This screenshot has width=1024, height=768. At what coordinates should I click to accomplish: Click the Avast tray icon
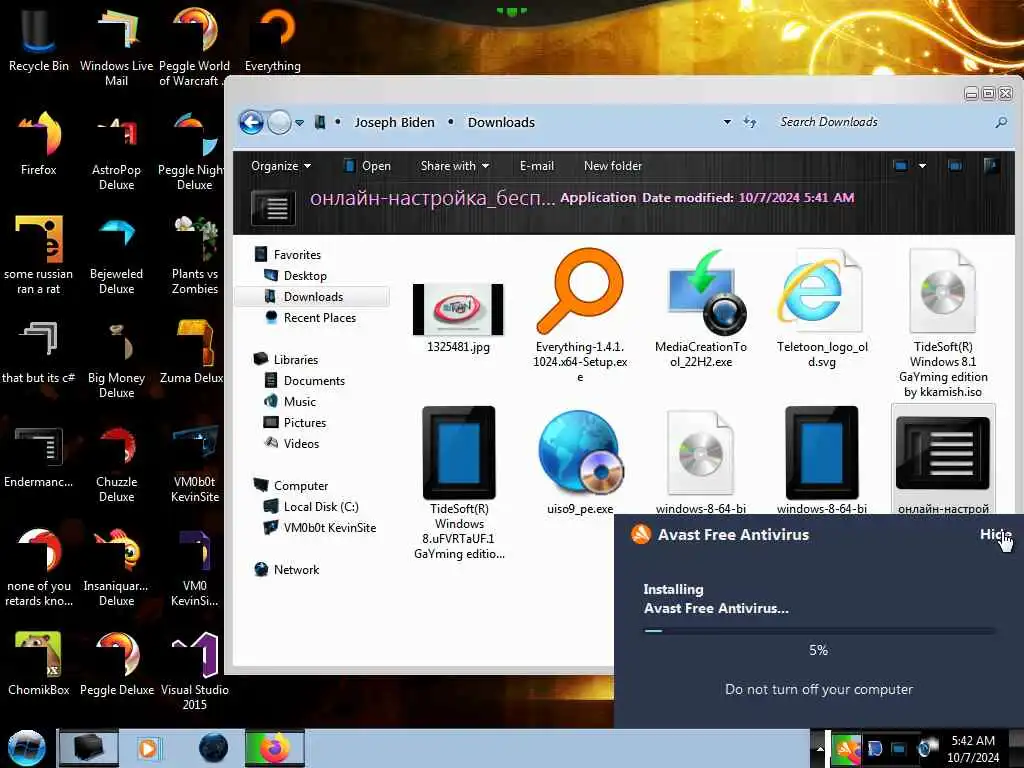(x=846, y=748)
